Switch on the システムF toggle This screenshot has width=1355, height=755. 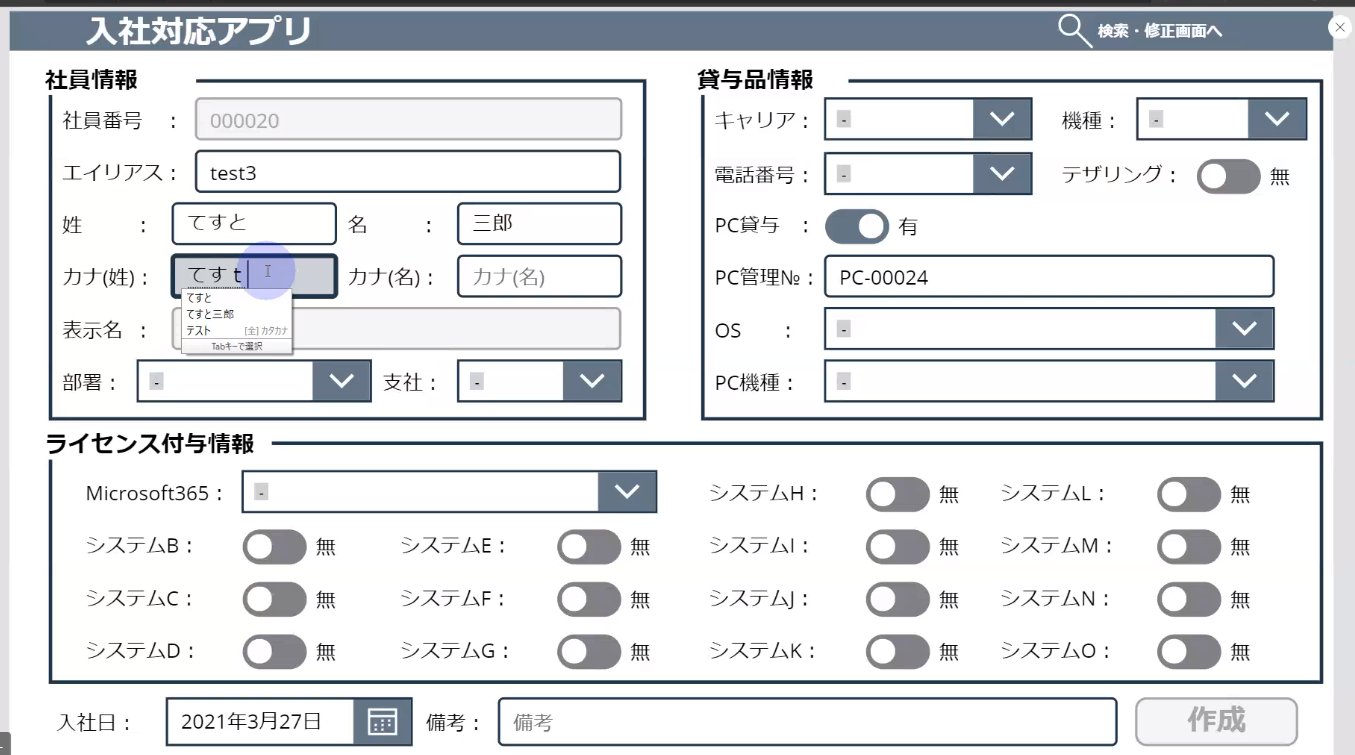(589, 599)
